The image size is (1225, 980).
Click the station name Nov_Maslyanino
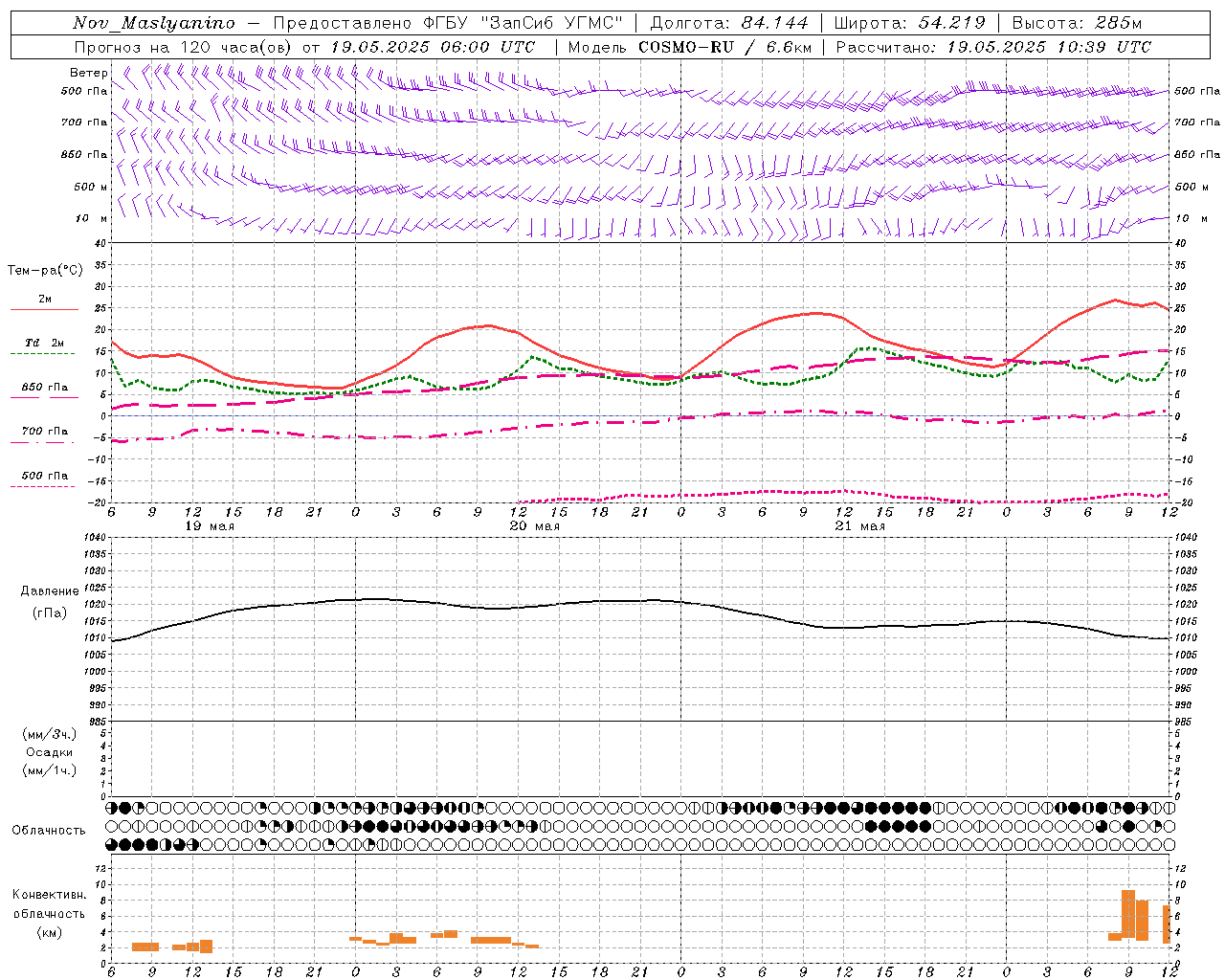coord(154,23)
